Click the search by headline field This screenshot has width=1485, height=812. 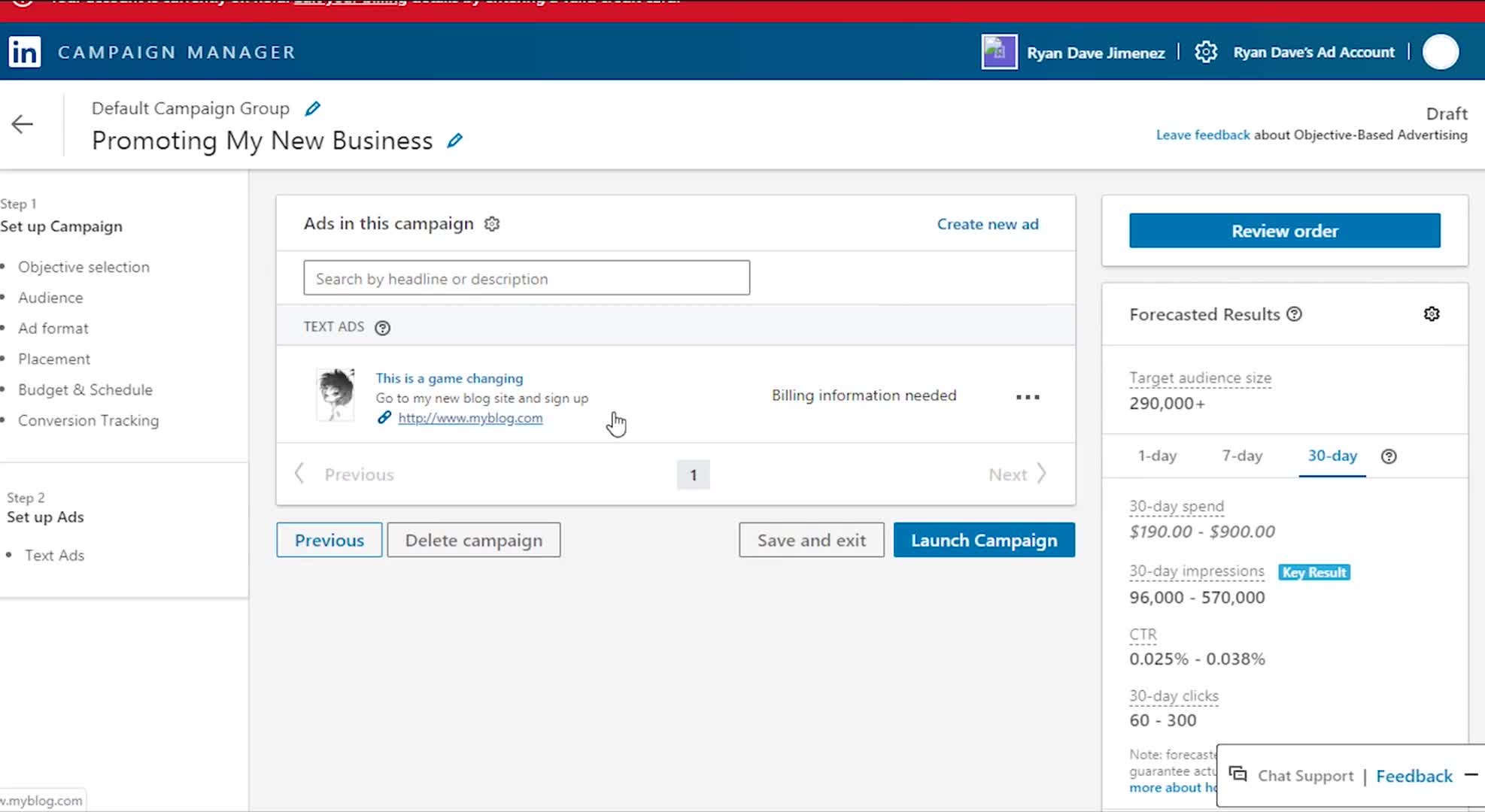(527, 278)
